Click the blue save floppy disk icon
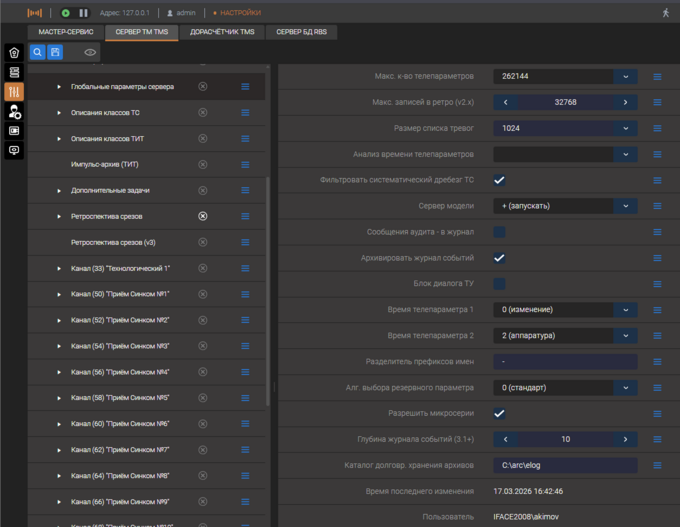The height and width of the screenshot is (527, 680). coord(55,52)
